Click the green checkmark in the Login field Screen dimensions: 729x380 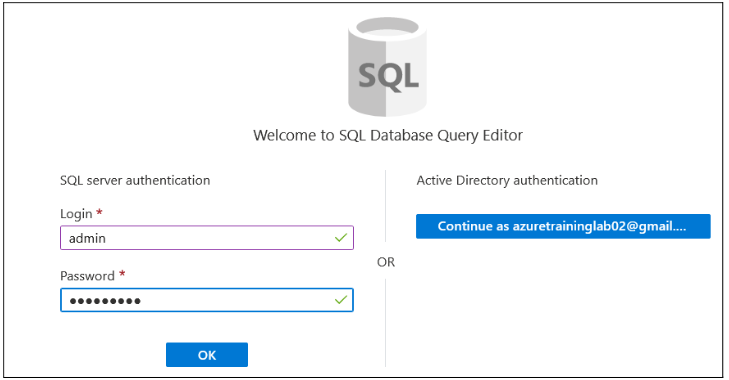pos(341,238)
